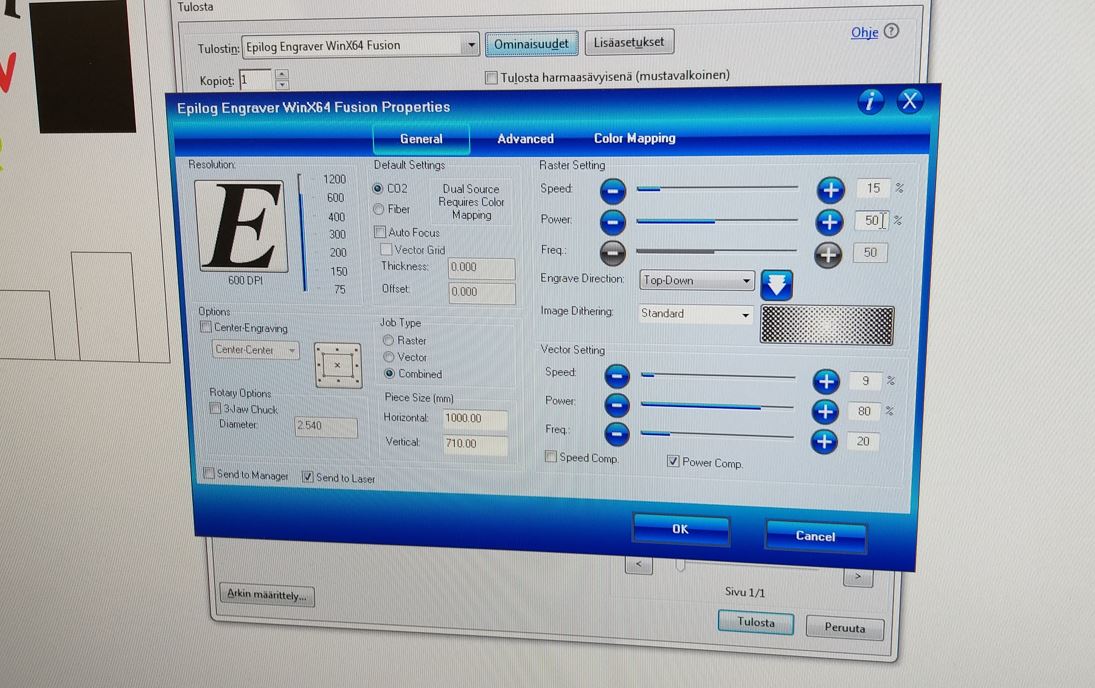Open the Center-Center position dropdown
This screenshot has height=688, width=1095.
pyautogui.click(x=256, y=349)
